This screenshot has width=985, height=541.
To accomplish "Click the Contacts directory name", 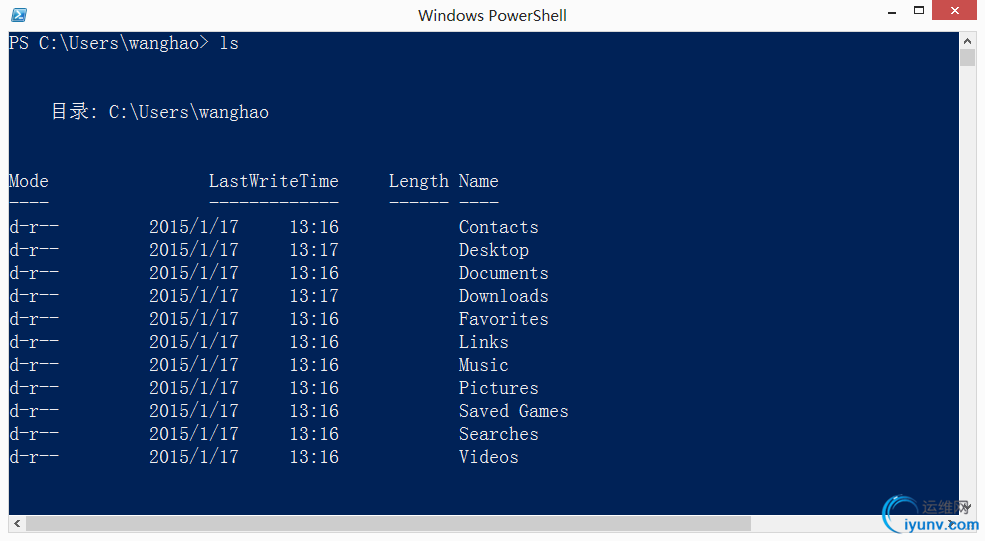I will coord(498,227).
